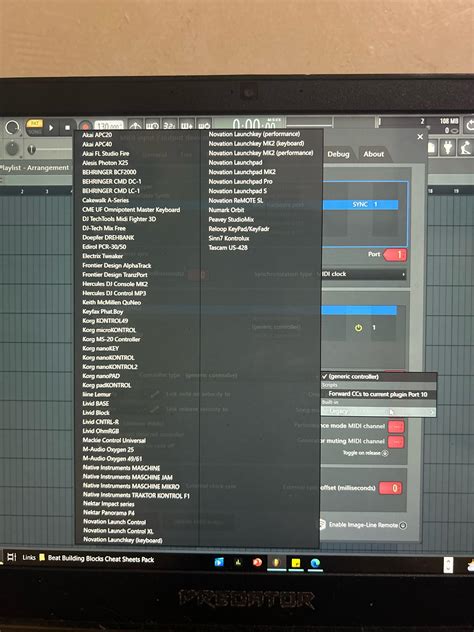Expand the Legacy submenu
This screenshot has height=632, width=474.
tap(378, 412)
